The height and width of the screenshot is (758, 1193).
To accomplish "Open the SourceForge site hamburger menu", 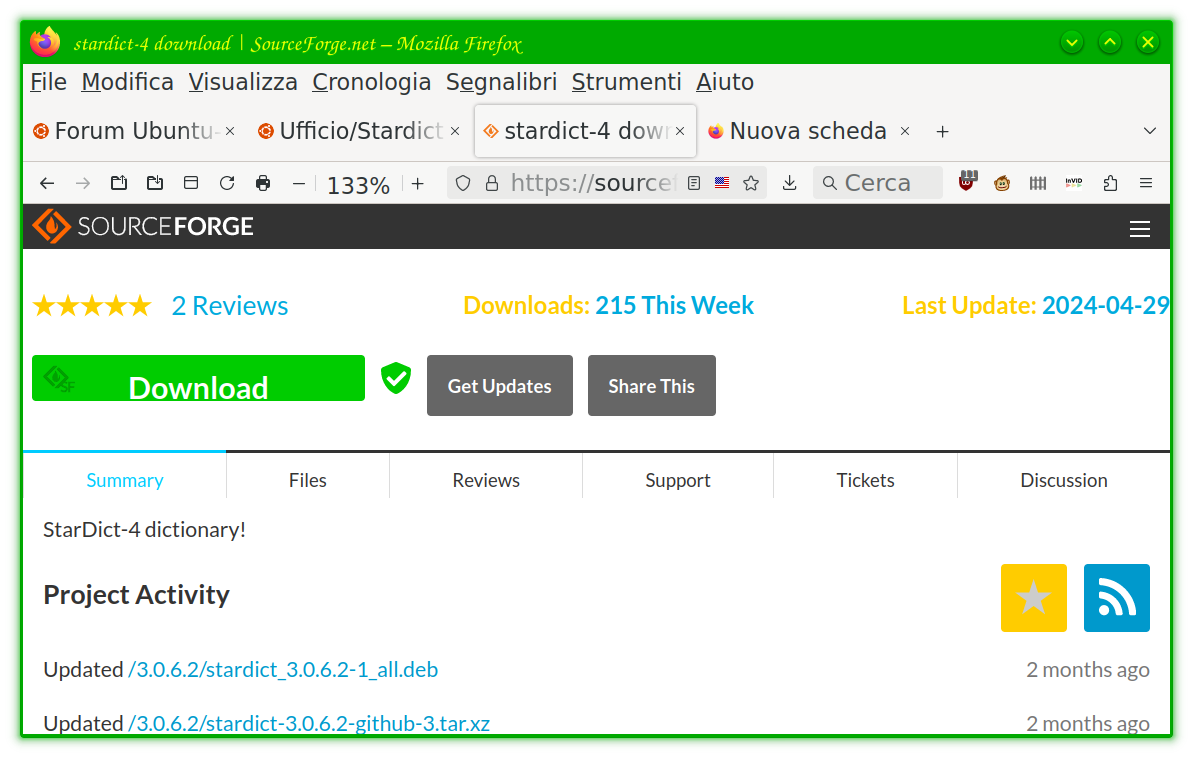I will [1139, 228].
